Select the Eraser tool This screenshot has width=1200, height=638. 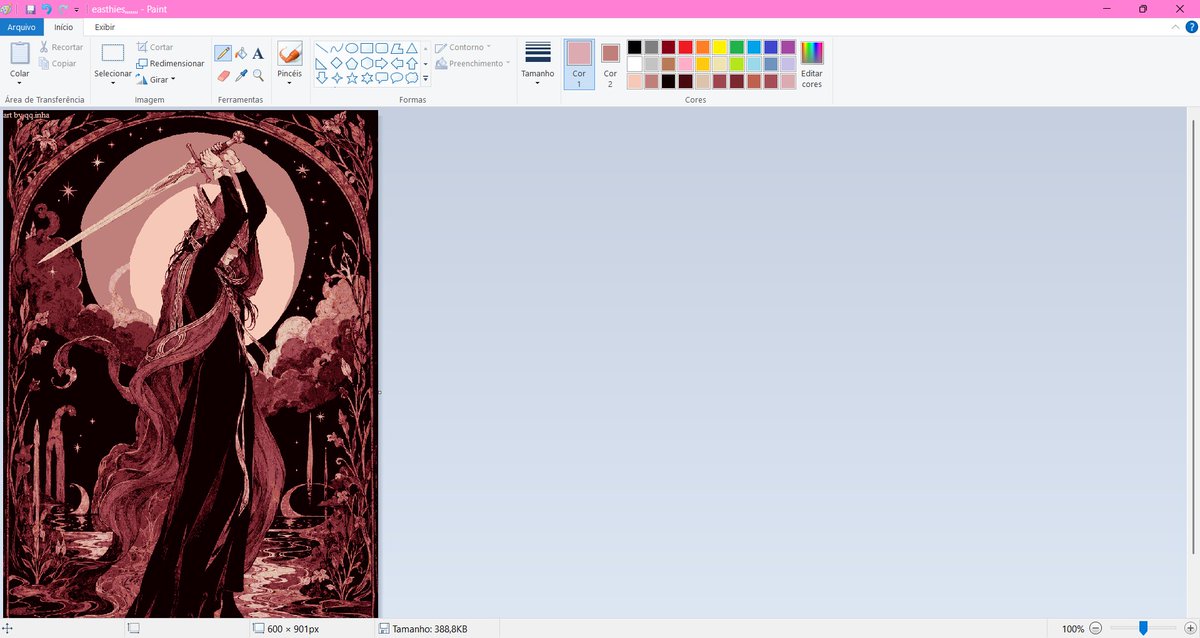223,75
